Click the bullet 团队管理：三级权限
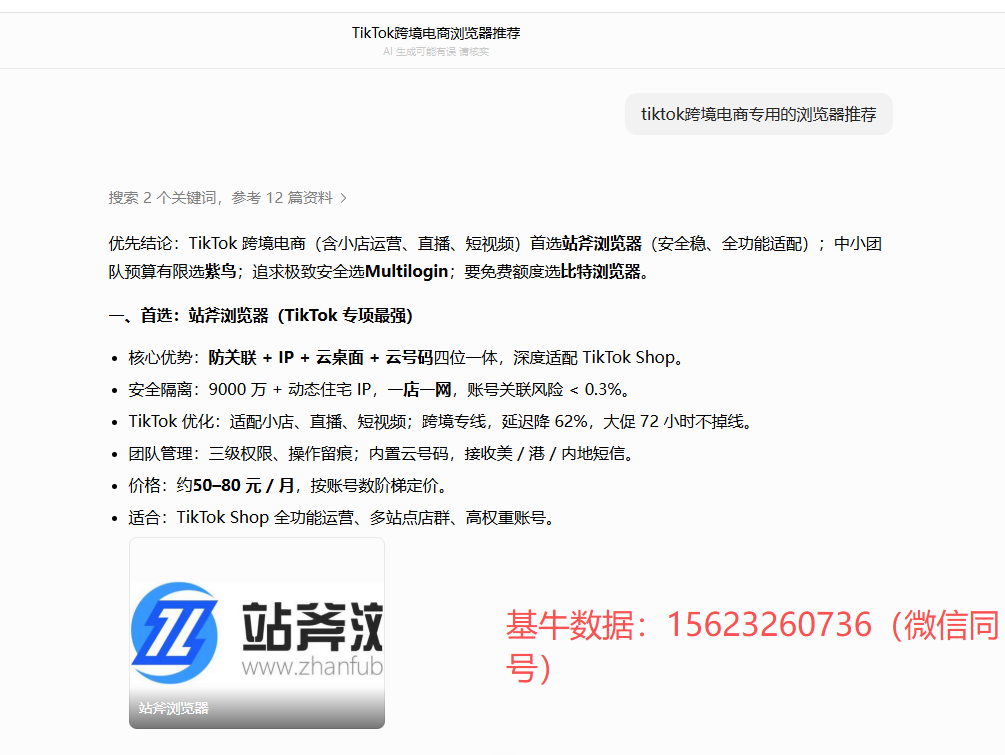Screen dimensions: 1005x755 [382, 454]
